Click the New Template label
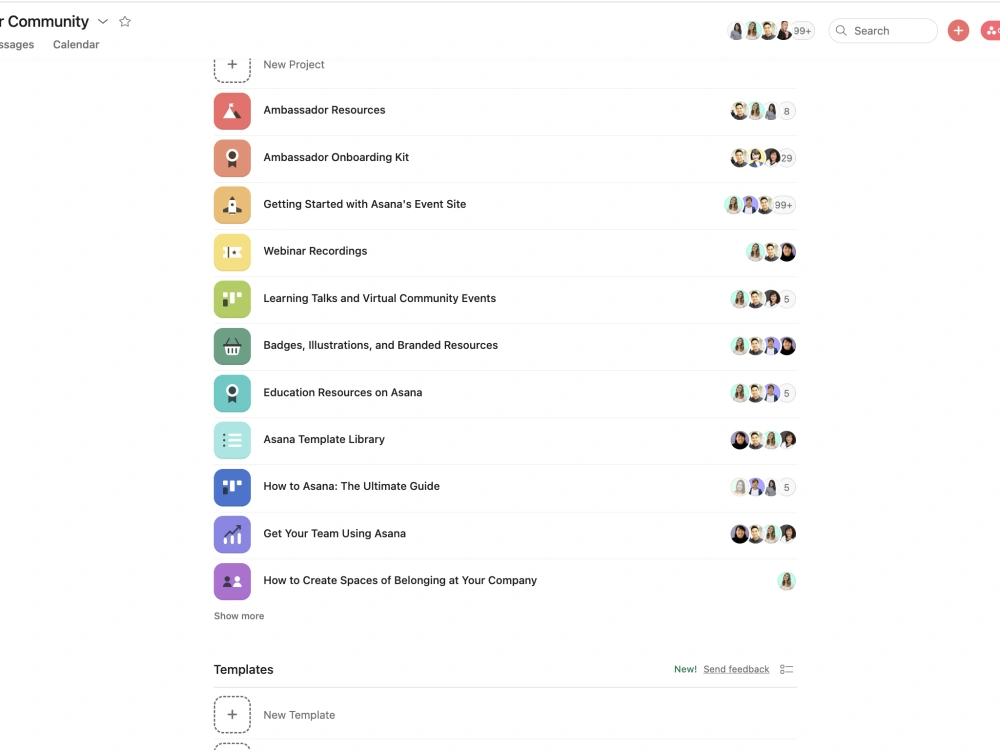This screenshot has height=750, width=1000. [x=299, y=715]
